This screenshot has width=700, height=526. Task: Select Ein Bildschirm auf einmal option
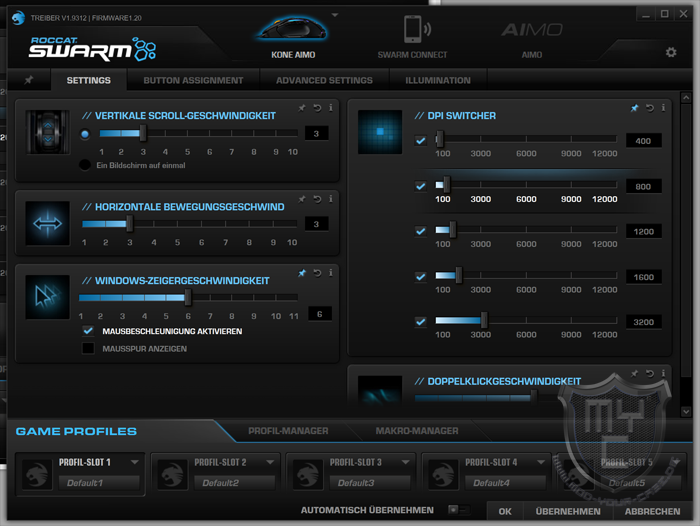pyautogui.click(x=85, y=165)
